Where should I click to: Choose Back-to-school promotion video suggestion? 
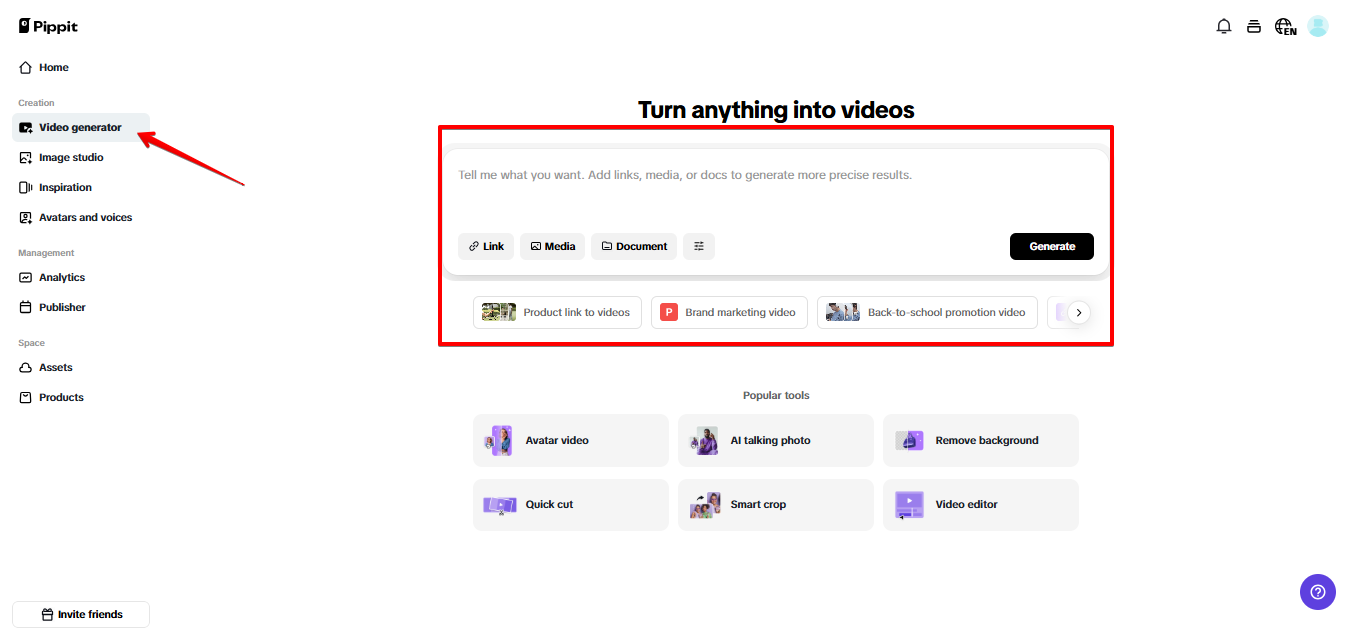(927, 312)
